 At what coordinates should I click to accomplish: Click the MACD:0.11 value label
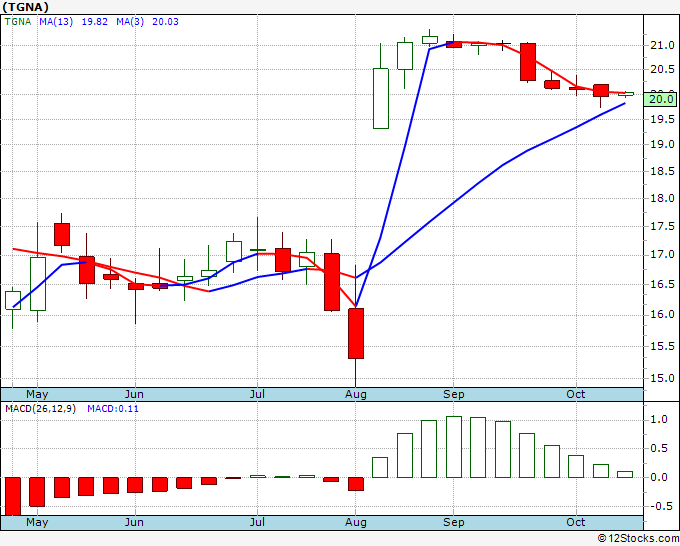coord(113,409)
